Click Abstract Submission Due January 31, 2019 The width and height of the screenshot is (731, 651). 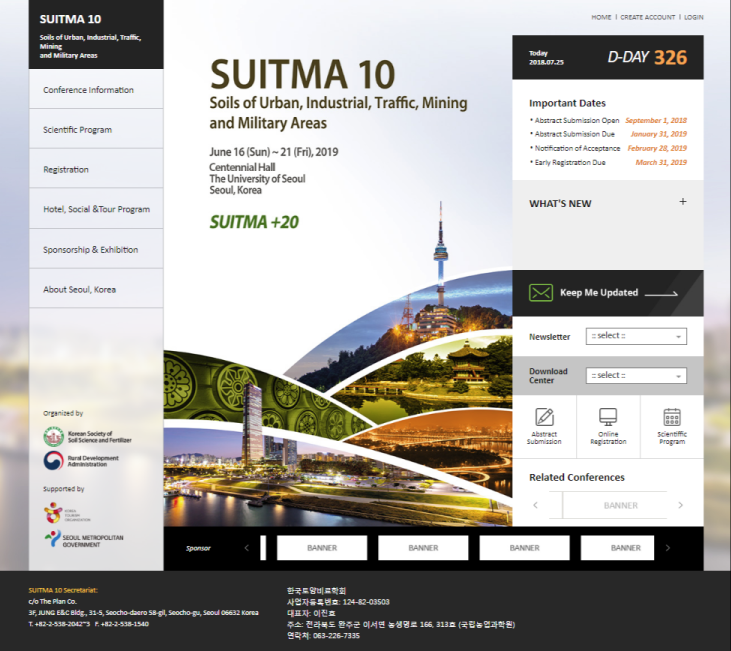tap(608, 134)
